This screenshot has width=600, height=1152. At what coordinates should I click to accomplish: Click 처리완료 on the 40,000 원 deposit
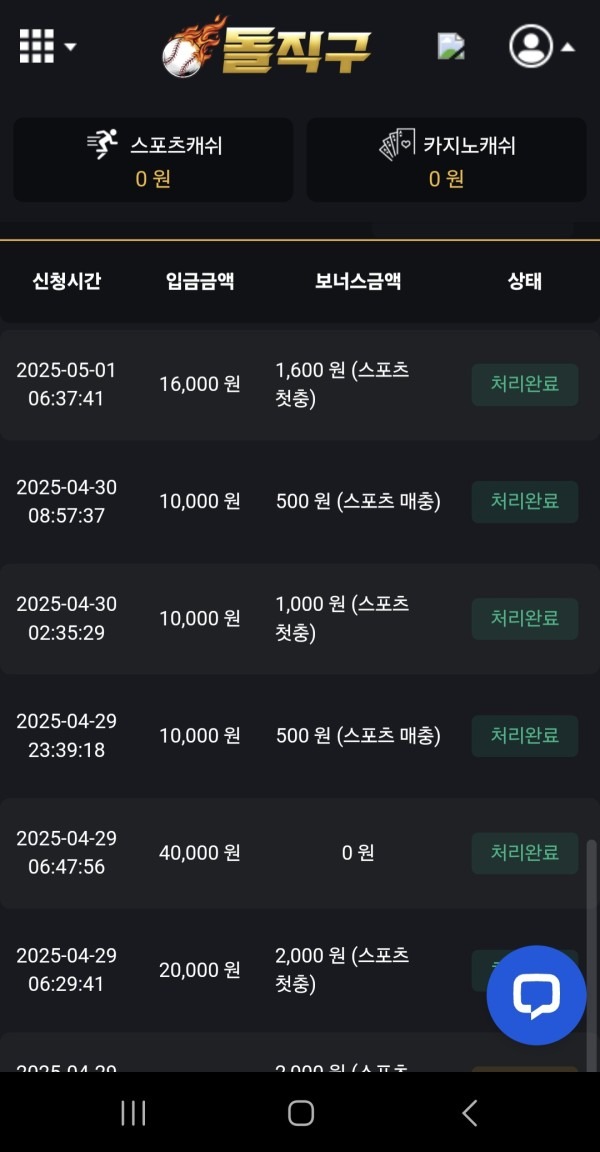point(524,852)
